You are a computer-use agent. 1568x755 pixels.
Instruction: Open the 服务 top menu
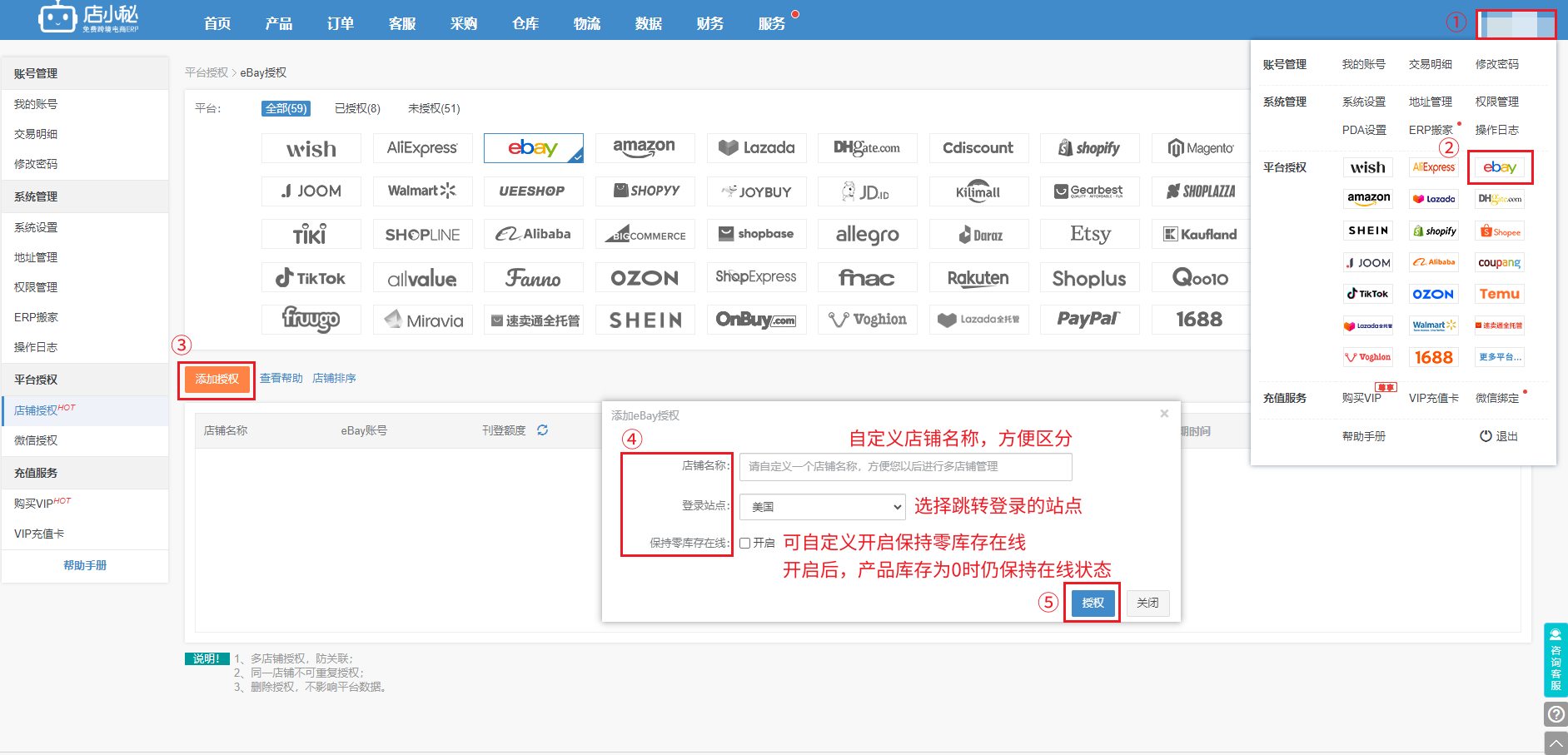[x=772, y=23]
